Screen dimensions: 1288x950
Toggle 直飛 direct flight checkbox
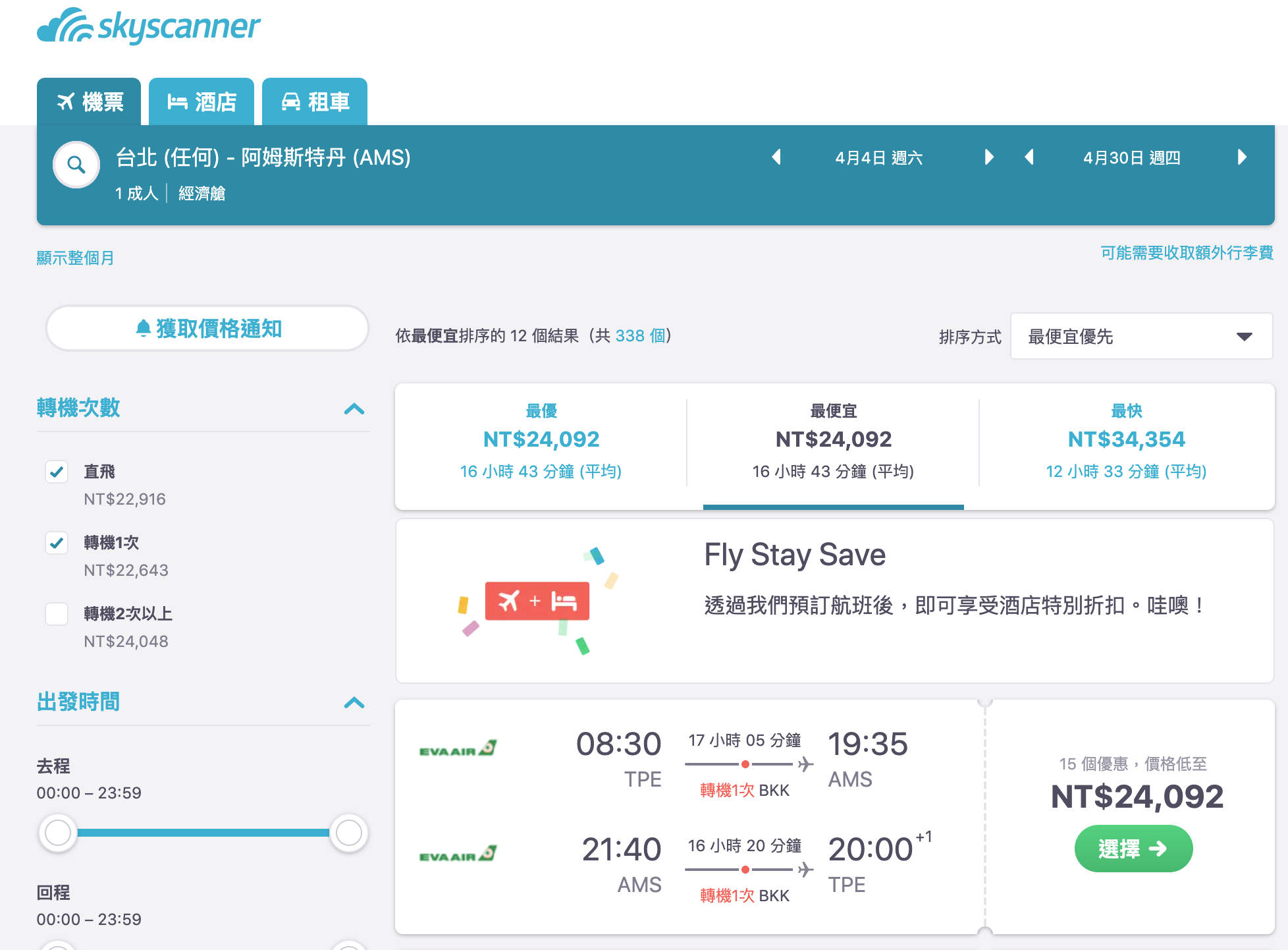[x=57, y=472]
